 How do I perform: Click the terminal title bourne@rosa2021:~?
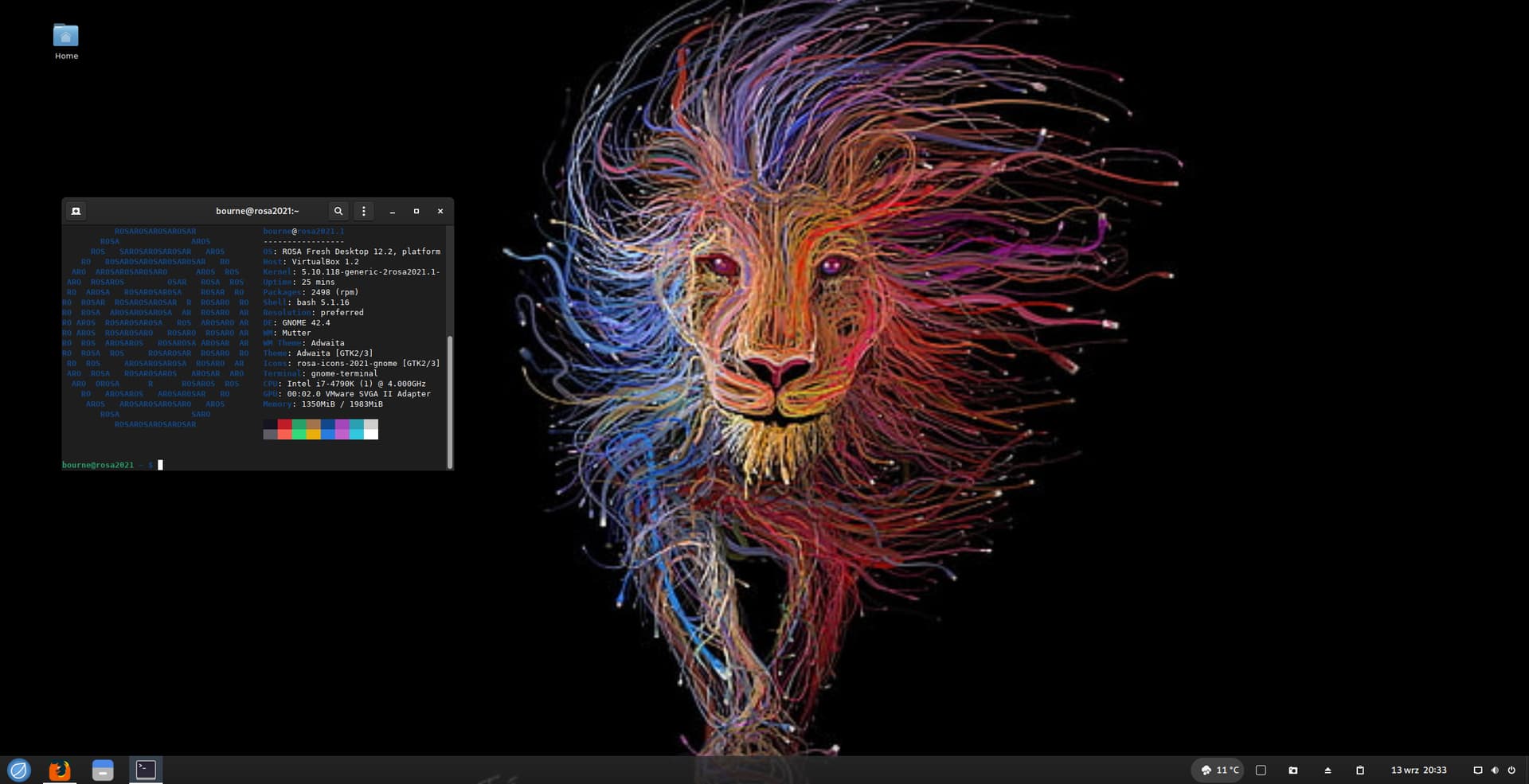(x=257, y=211)
